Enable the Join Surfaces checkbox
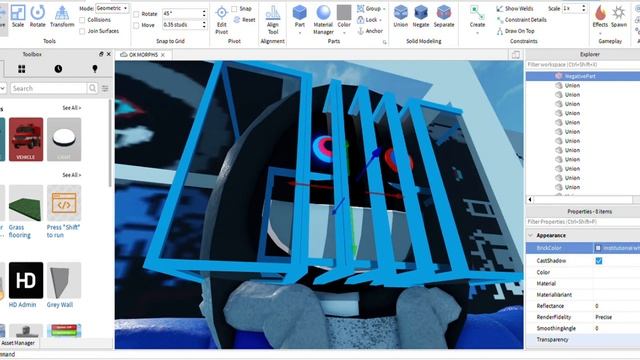The image size is (640, 360). pos(82,31)
